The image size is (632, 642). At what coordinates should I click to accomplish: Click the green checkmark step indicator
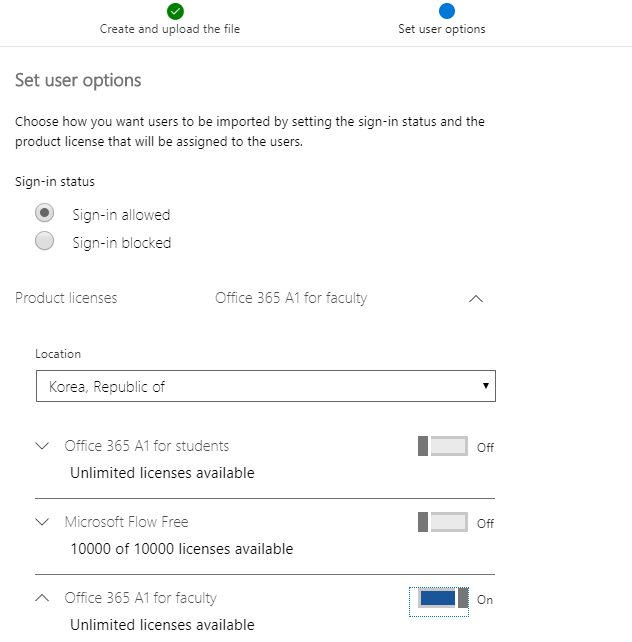tap(175, 11)
